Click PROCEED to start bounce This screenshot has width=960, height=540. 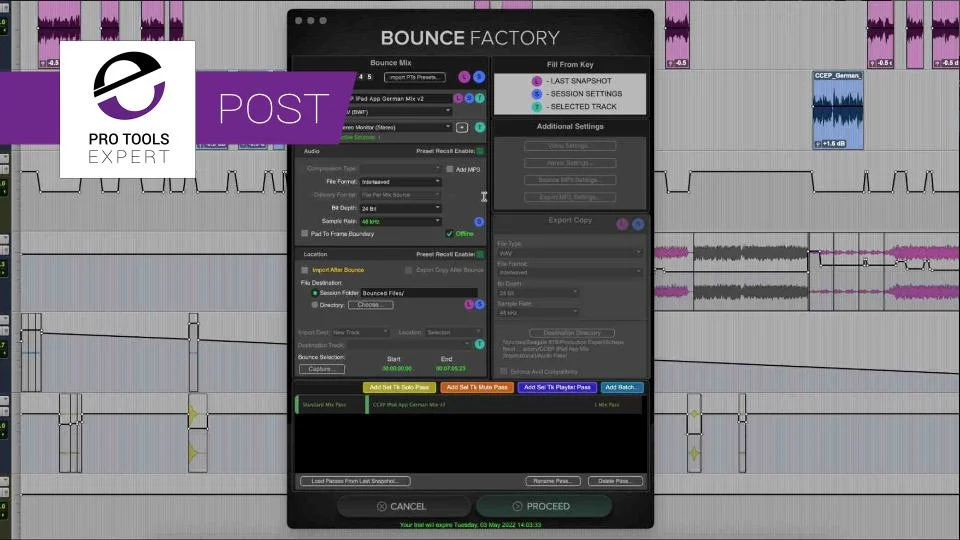tap(544, 506)
